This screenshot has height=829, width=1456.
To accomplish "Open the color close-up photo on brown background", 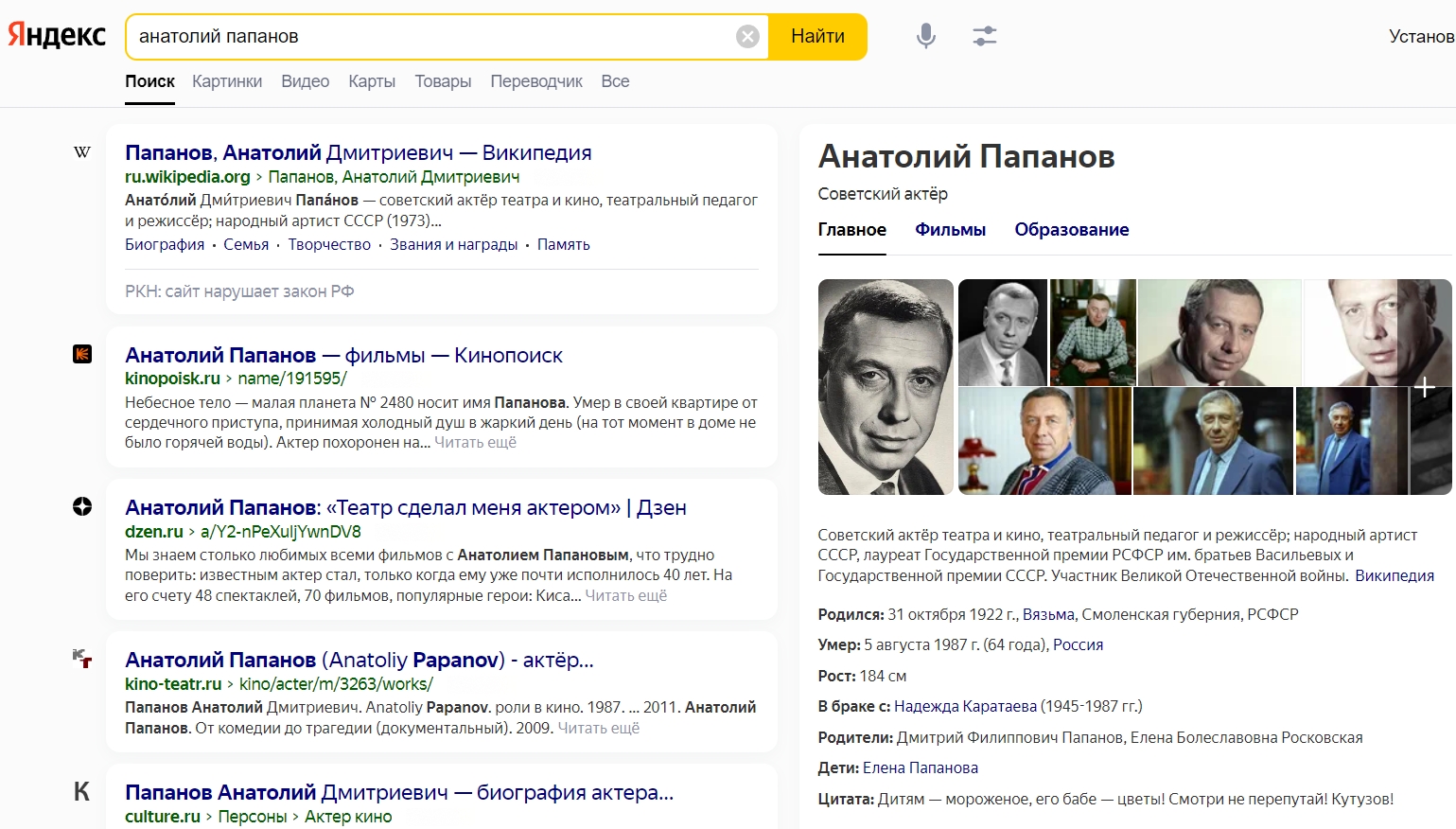I will coord(1219,332).
